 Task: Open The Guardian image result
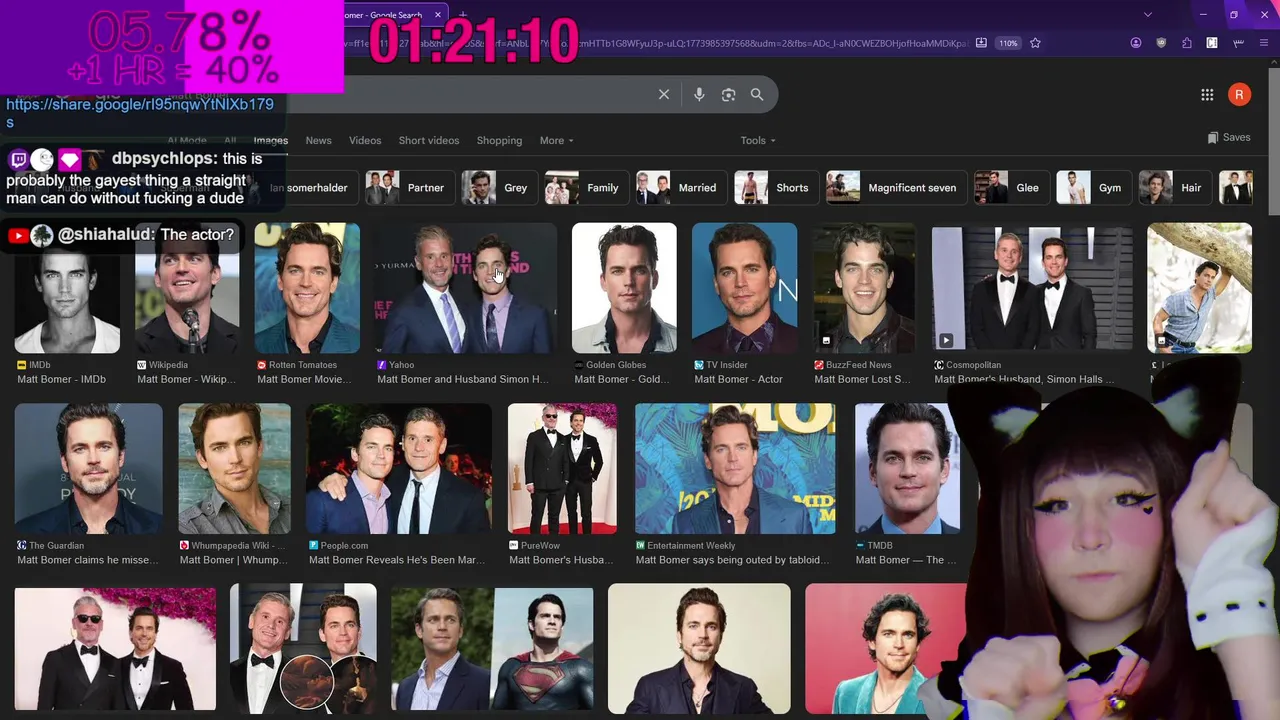(x=88, y=469)
